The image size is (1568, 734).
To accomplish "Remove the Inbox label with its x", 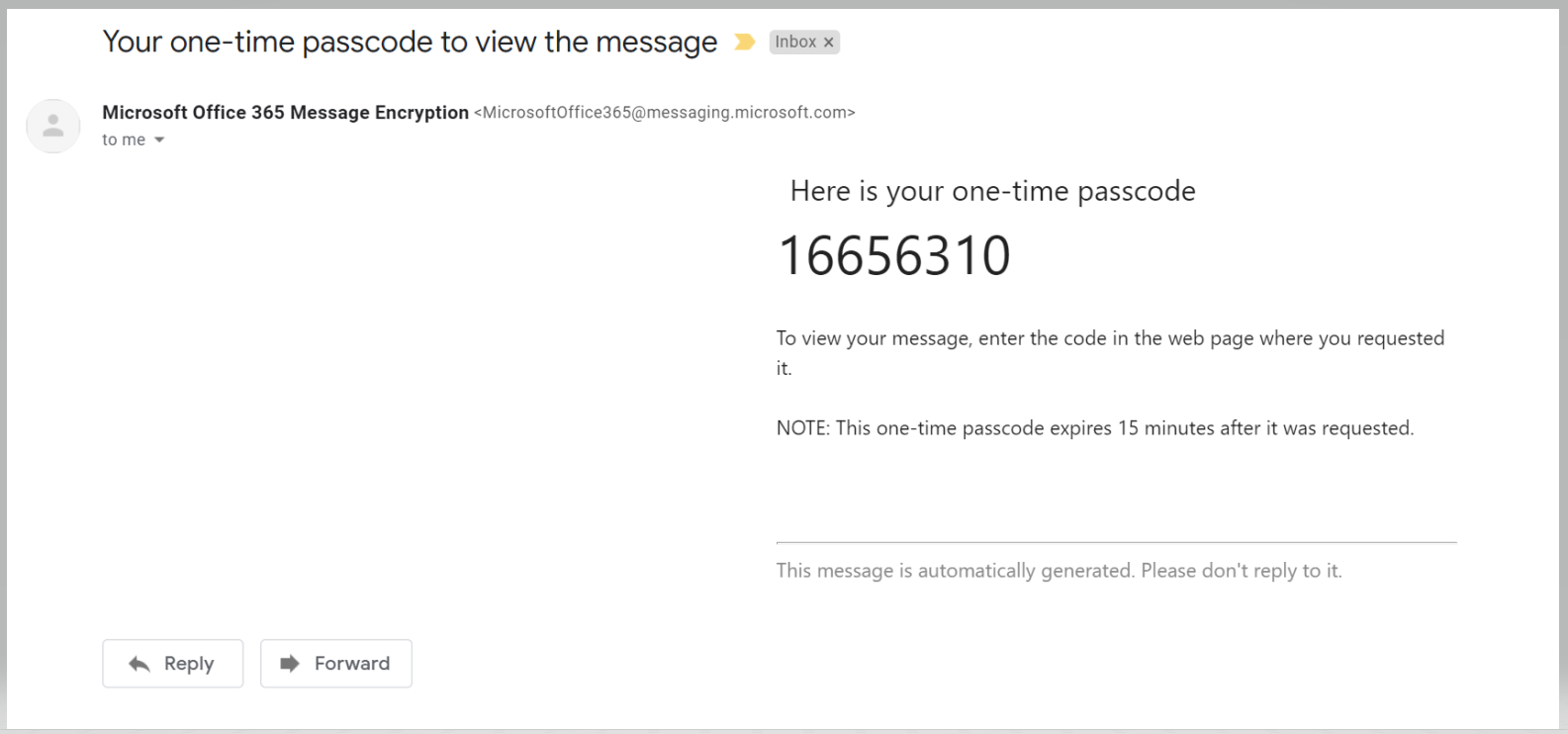I will click(829, 43).
